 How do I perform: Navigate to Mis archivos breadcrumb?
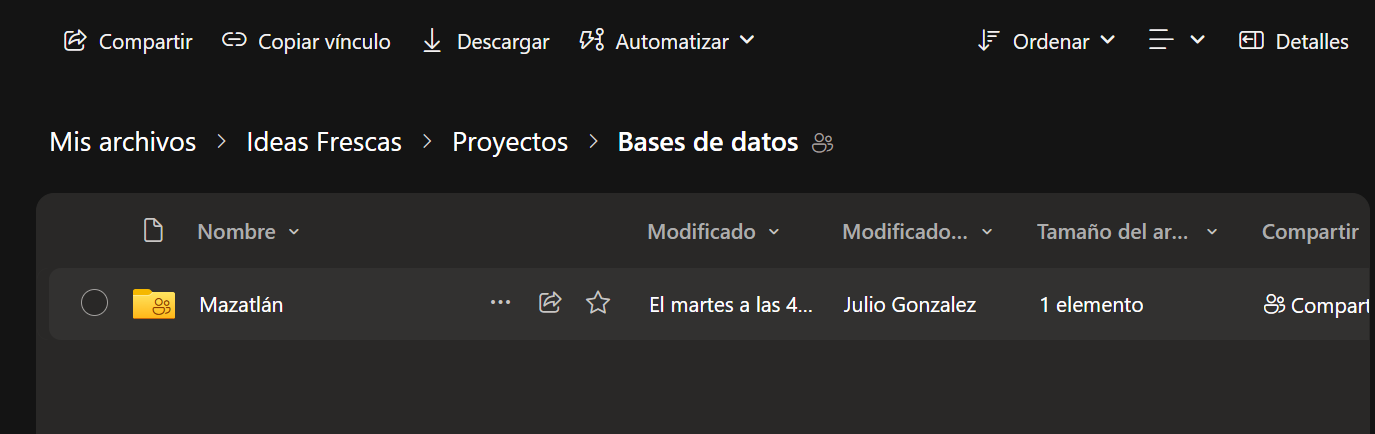tap(122, 142)
